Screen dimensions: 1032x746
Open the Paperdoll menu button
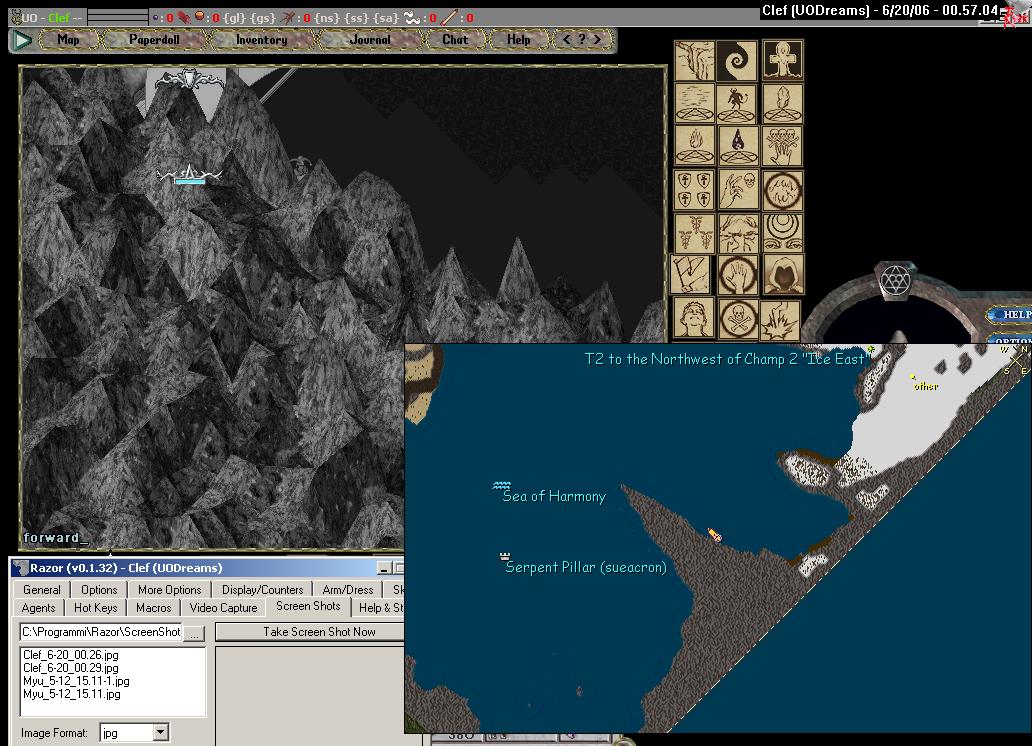tap(154, 40)
